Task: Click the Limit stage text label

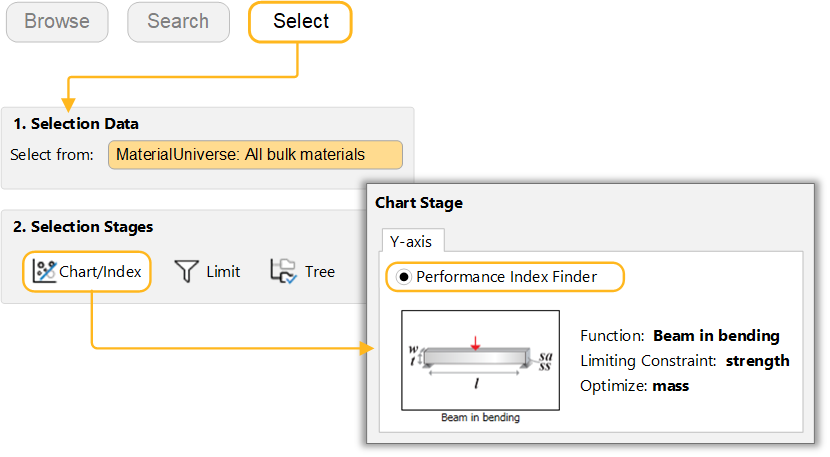Action: [x=223, y=271]
